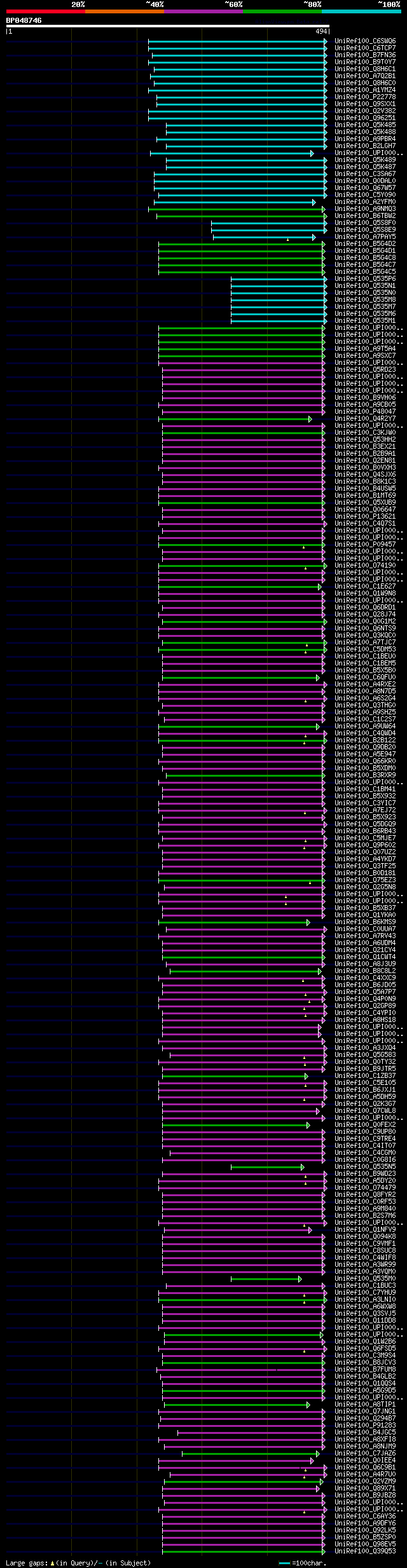407x1568 pixels.
Task: Select hit label UniRef100_Q1NFV9
Action: (x=365, y=1230)
